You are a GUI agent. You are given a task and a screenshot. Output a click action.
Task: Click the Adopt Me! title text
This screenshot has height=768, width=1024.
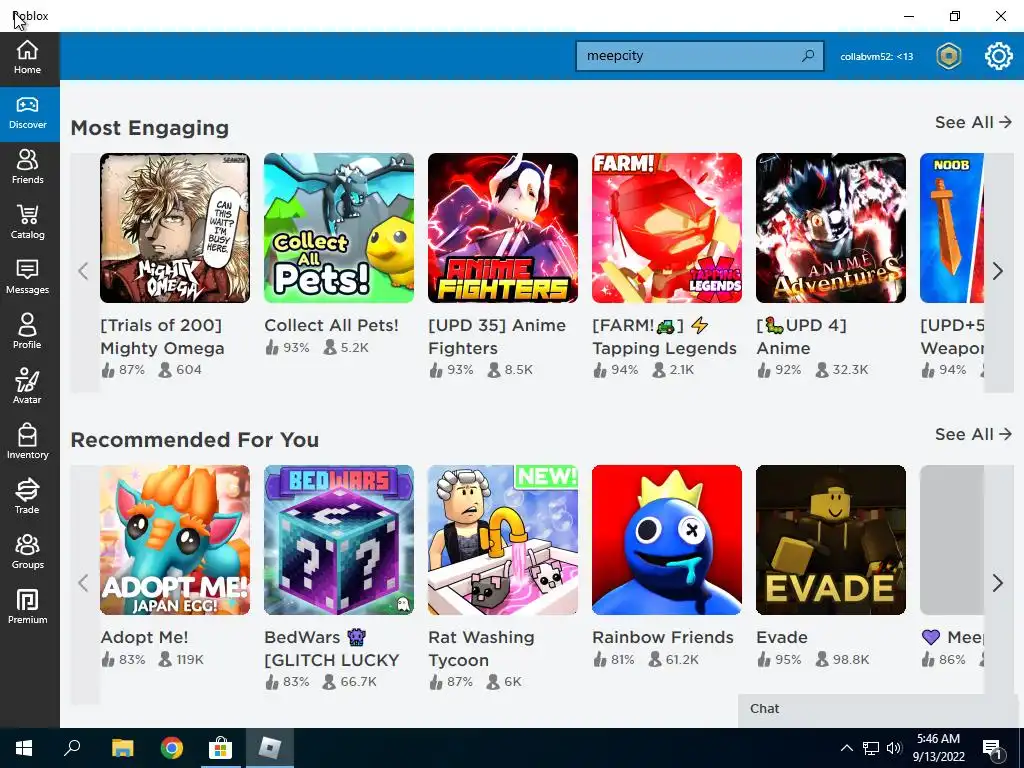click(x=144, y=637)
